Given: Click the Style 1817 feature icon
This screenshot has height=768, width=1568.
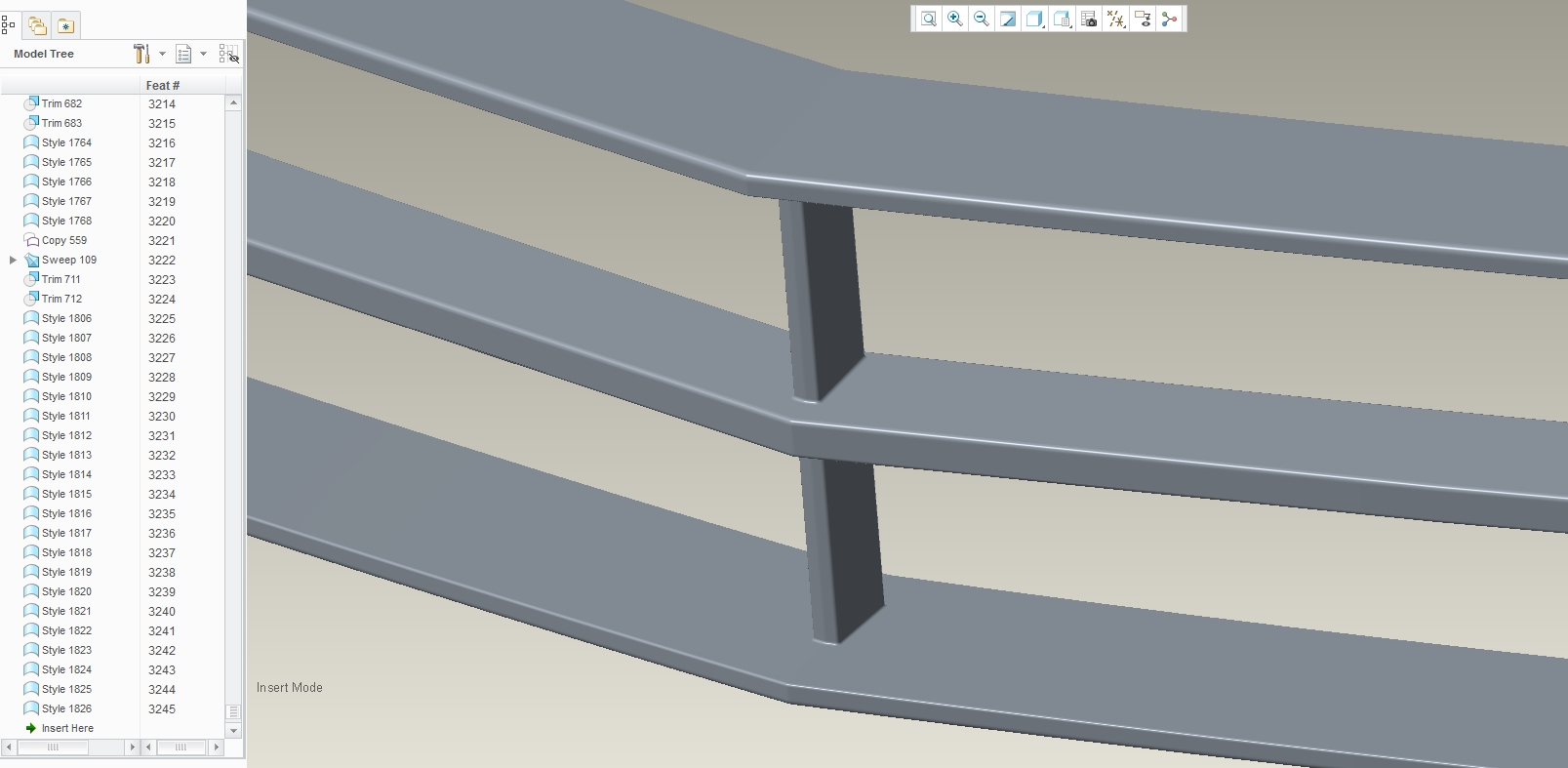Looking at the screenshot, I should (31, 533).
